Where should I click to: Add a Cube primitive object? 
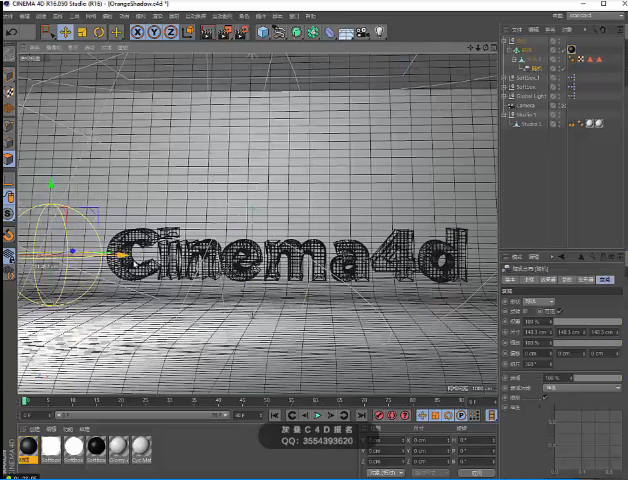click(x=263, y=32)
